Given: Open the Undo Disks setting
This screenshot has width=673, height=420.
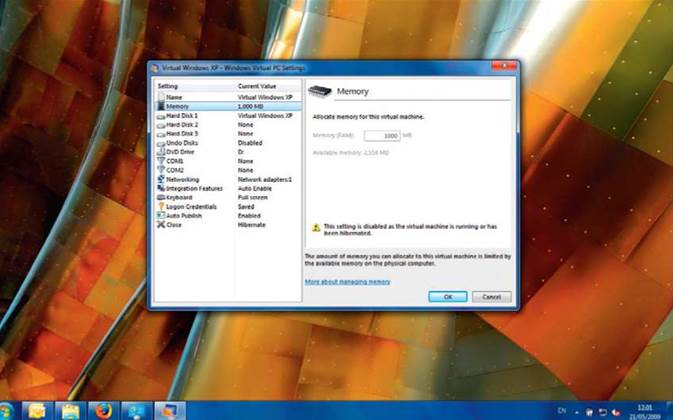Looking at the screenshot, I should click(181, 142).
